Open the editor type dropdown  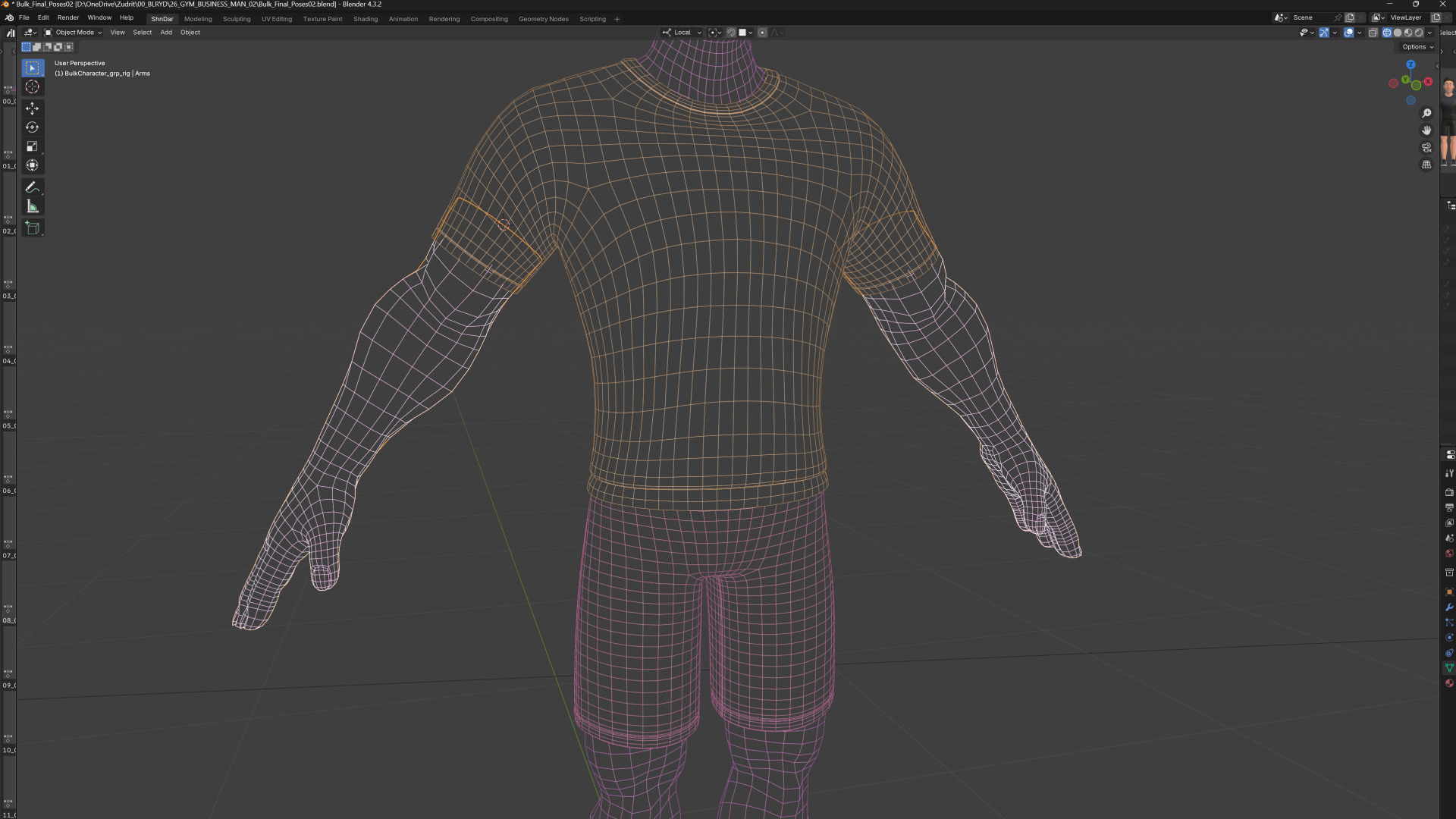pos(30,33)
